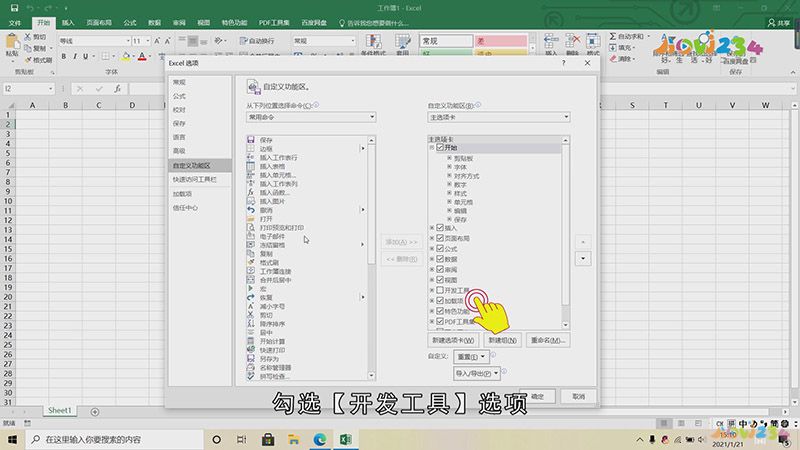Click the Insert Function fx icon

click(117, 89)
